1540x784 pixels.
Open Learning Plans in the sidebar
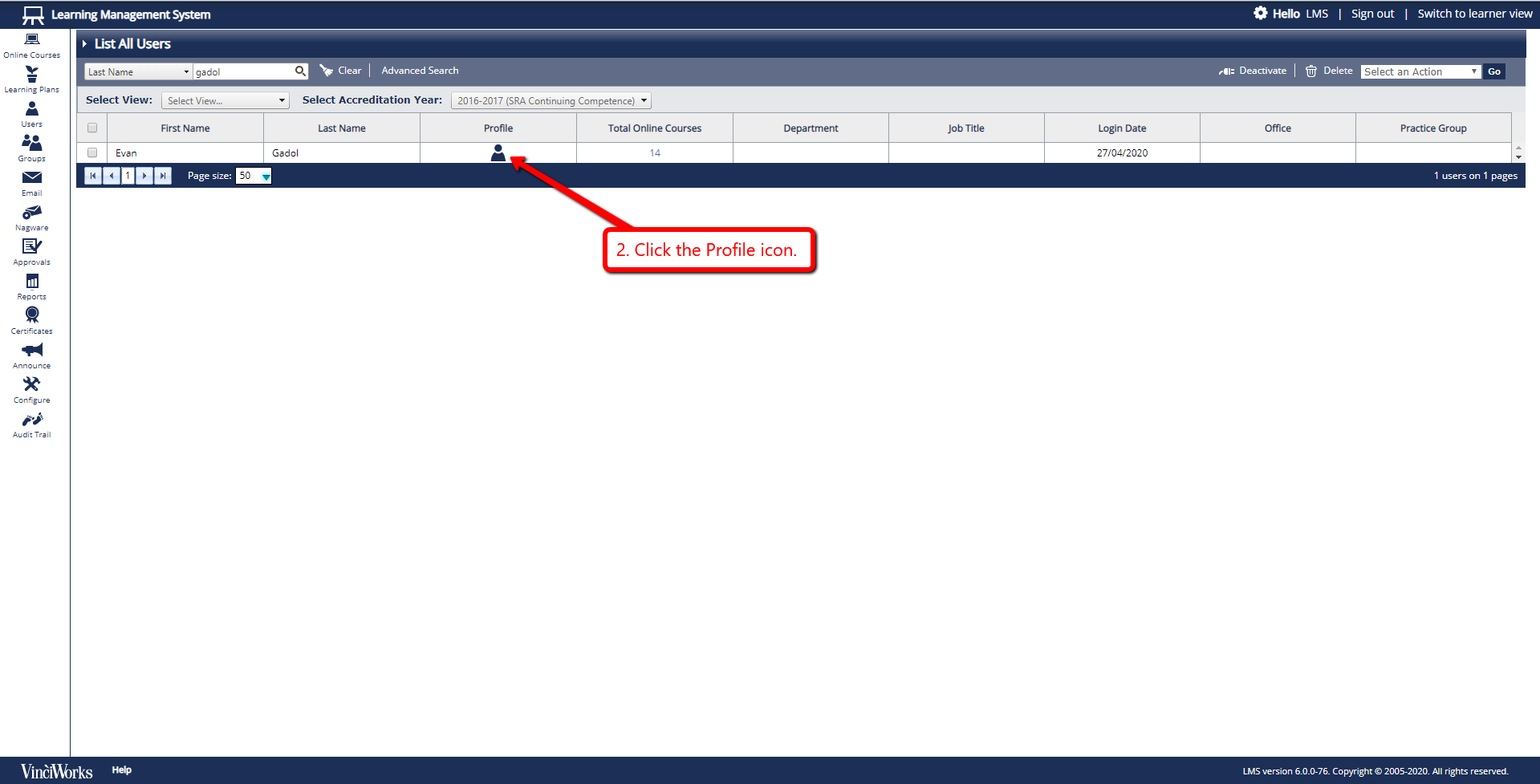click(32, 75)
